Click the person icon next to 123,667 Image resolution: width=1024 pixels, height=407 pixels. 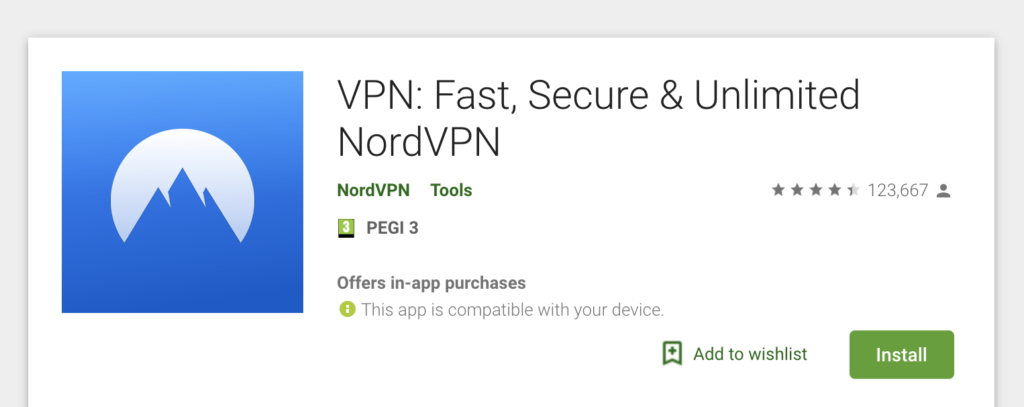click(943, 190)
